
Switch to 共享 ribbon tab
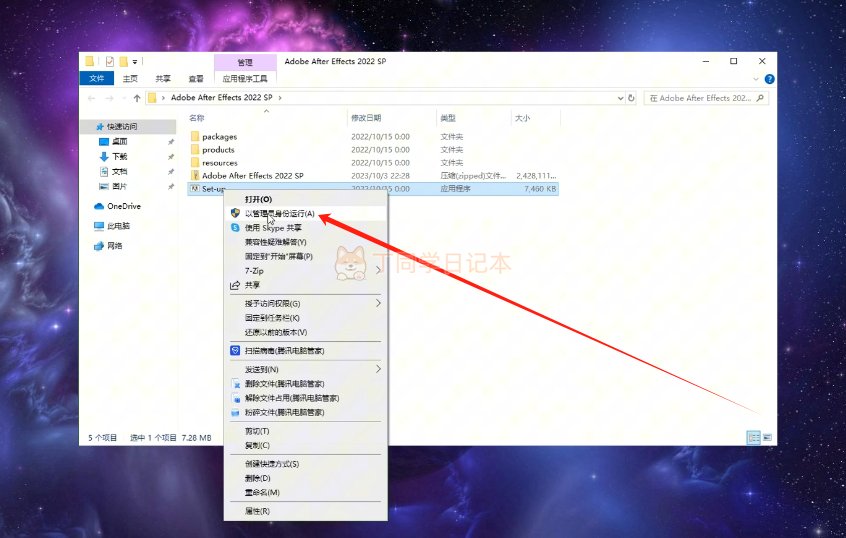(163, 79)
